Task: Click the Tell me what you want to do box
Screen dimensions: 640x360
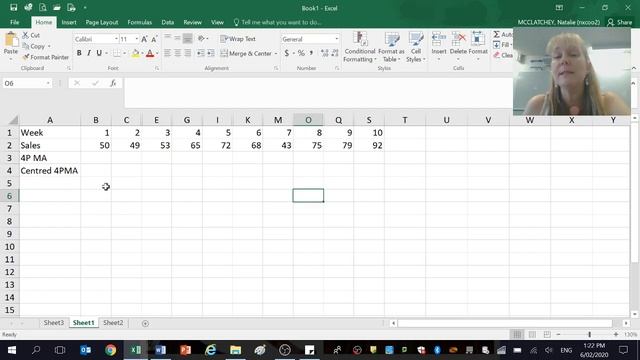Action: 278,22
